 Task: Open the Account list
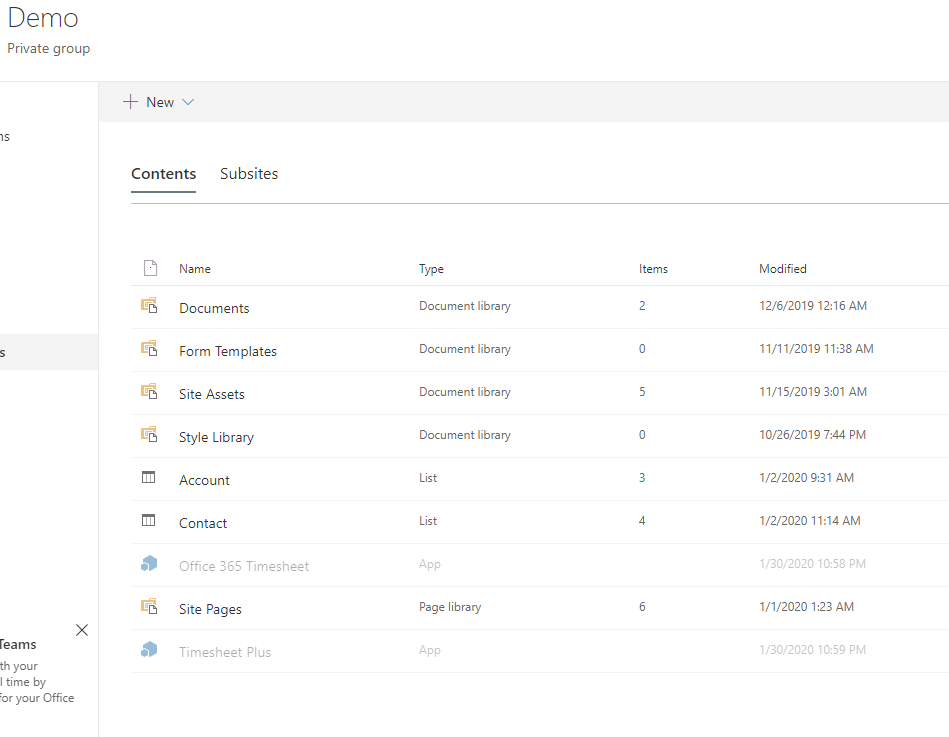click(x=204, y=480)
